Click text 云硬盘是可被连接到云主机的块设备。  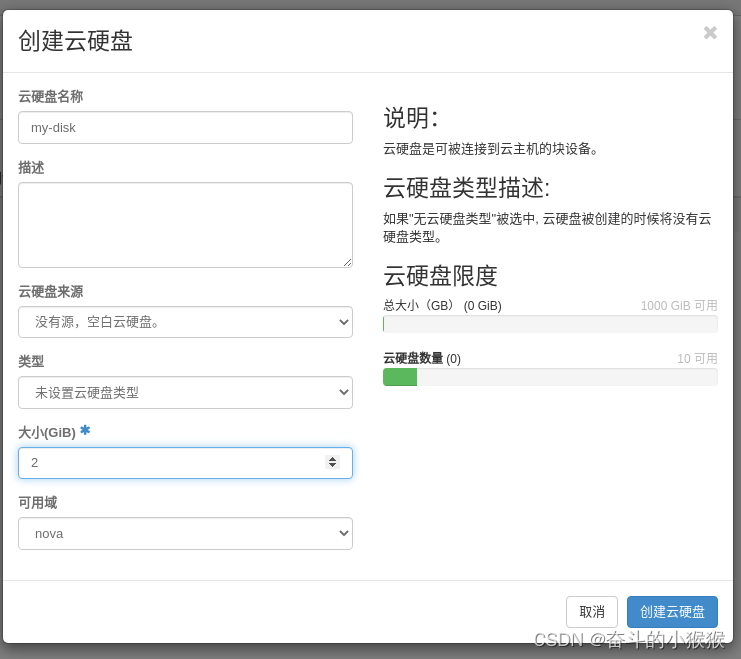click(x=491, y=149)
